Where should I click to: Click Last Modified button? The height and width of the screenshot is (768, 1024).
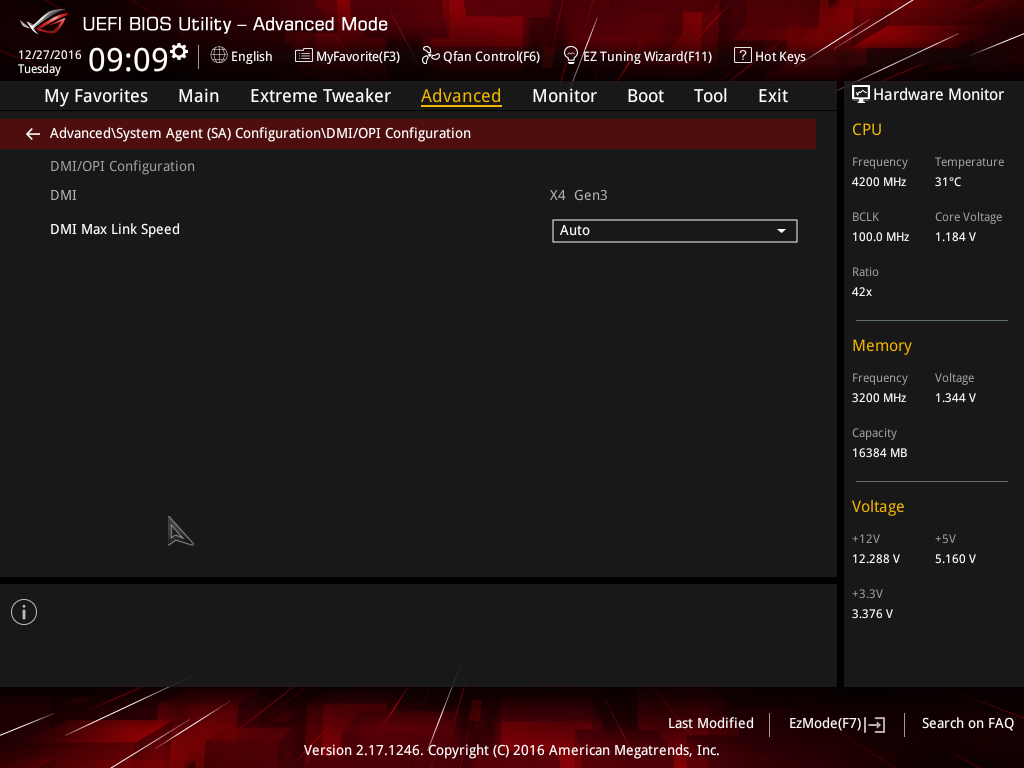click(711, 723)
